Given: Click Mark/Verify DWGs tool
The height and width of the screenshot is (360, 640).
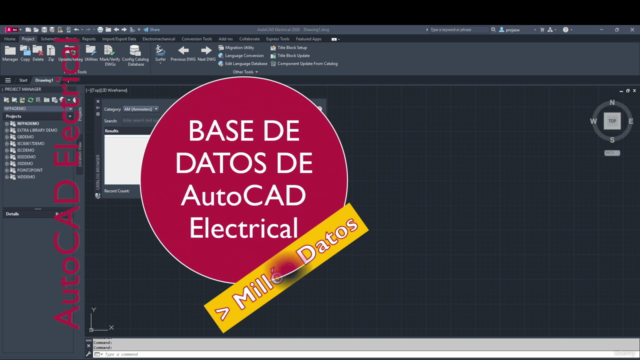Looking at the screenshot, I should point(110,55).
